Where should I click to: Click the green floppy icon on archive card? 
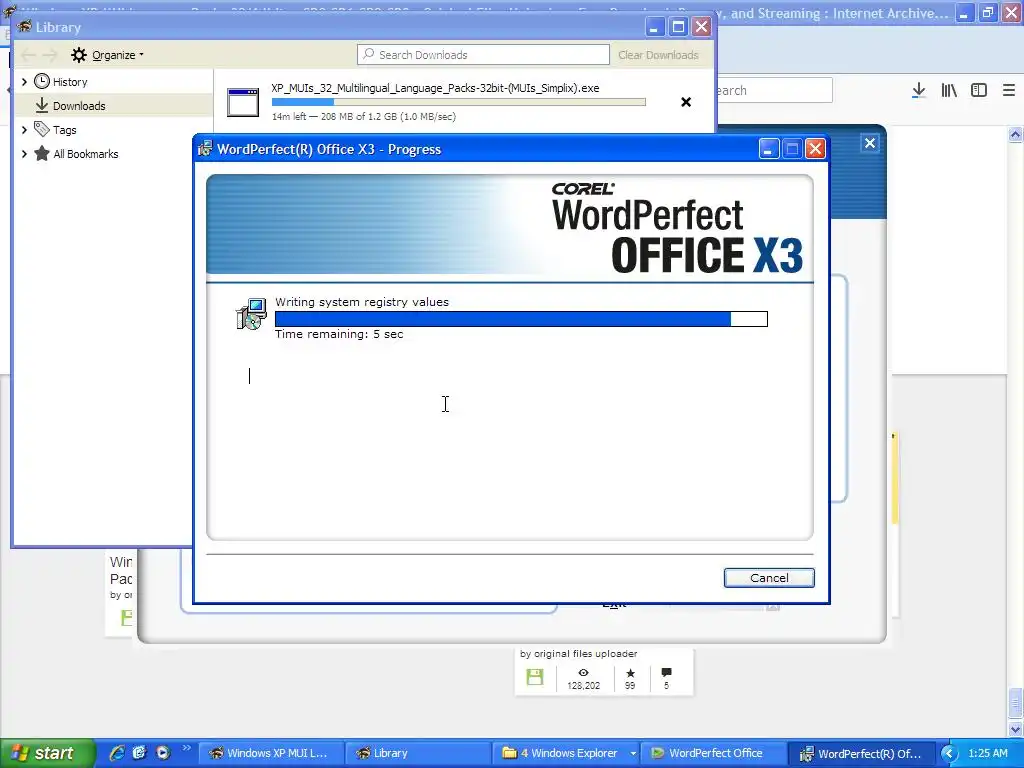pyautogui.click(x=535, y=677)
